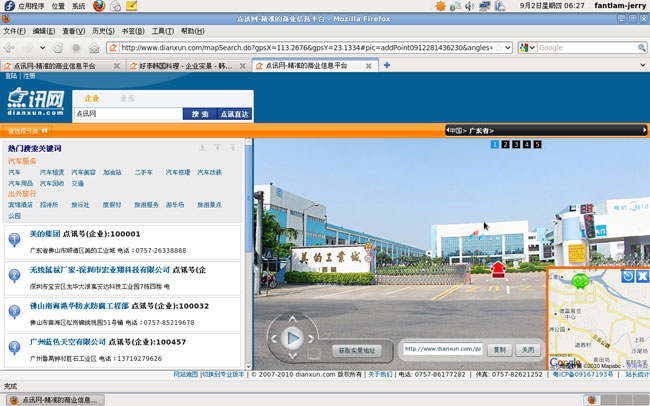Click the results panel vertical scrollbar
Viewport: 650px width, 406px height.
point(249,254)
